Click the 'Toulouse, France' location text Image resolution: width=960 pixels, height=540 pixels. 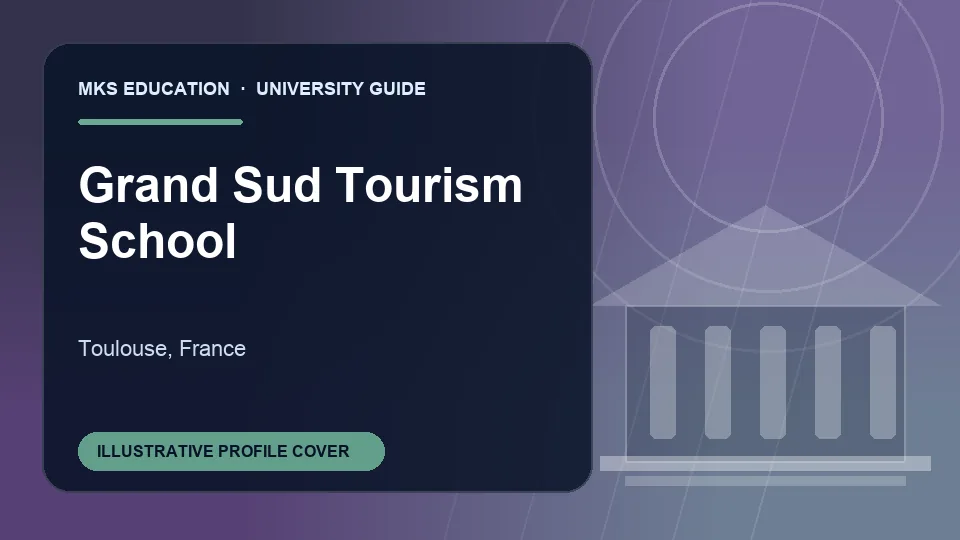(x=162, y=348)
